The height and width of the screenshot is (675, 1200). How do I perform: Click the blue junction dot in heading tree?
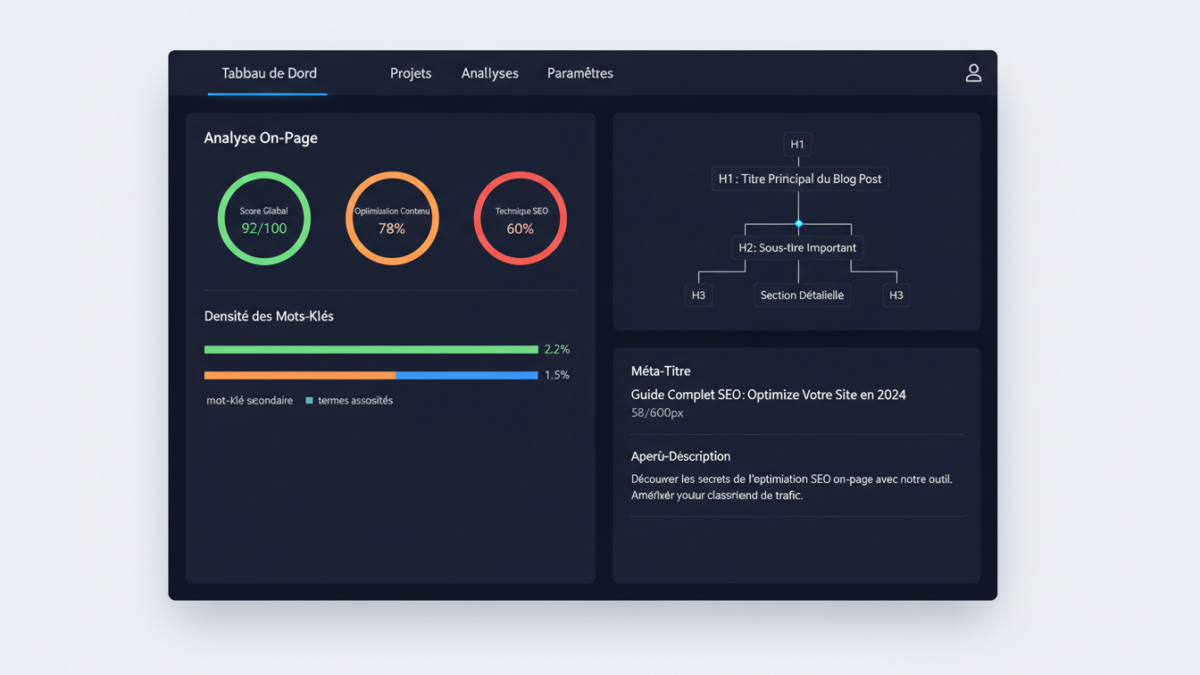pyautogui.click(x=798, y=223)
